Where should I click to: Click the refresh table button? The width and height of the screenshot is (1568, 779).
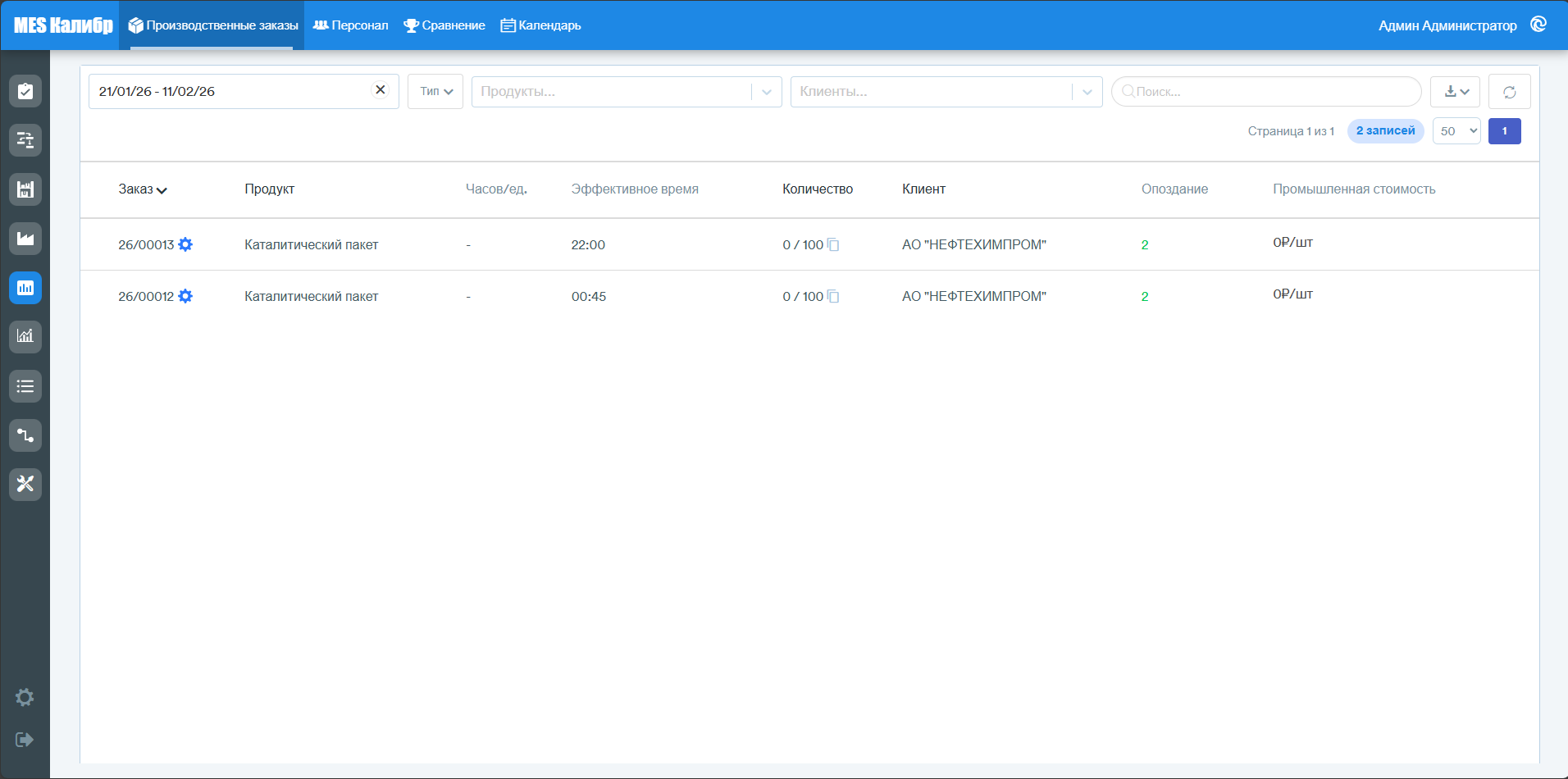click(x=1509, y=92)
